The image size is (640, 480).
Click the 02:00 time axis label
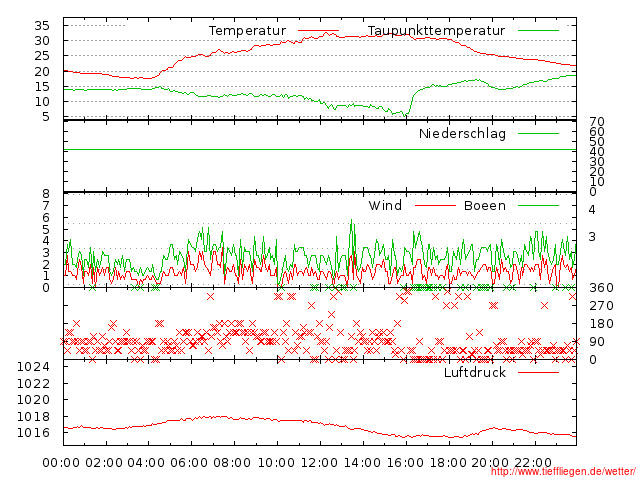coord(104,463)
